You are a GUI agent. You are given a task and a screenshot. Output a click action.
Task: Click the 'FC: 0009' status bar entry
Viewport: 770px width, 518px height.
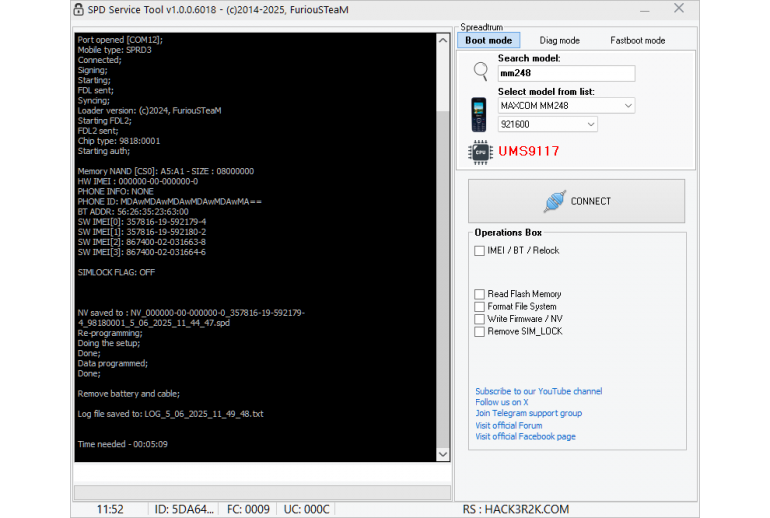tap(248, 510)
